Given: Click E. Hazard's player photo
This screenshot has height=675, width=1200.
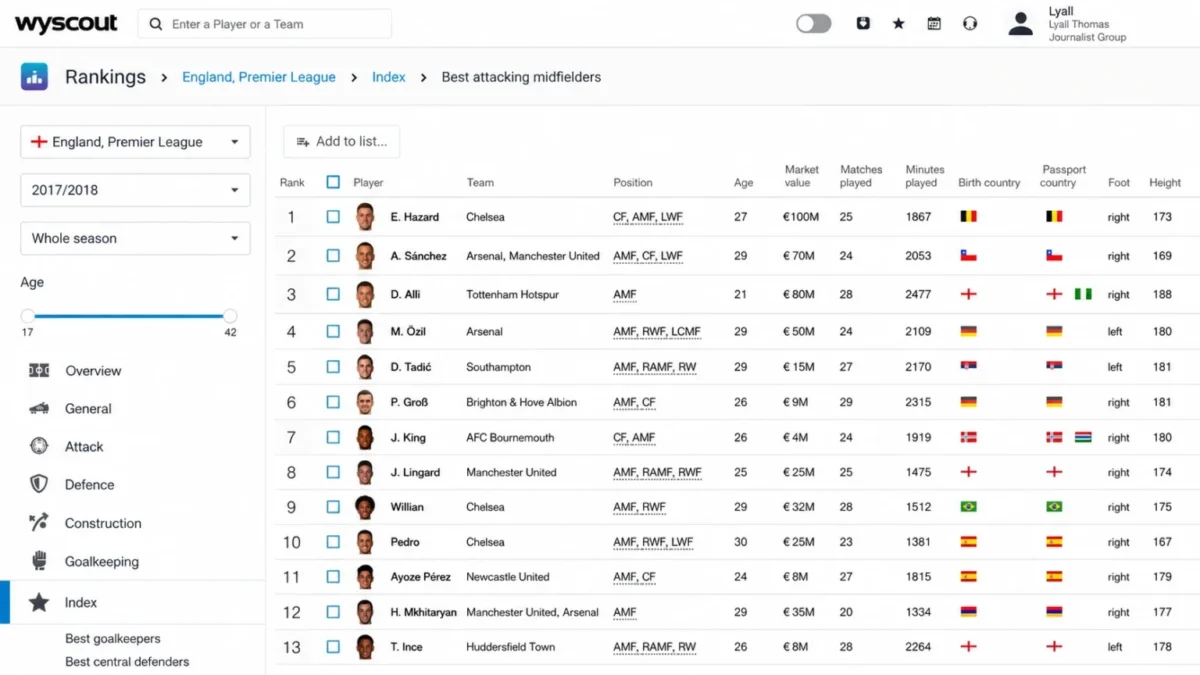Looking at the screenshot, I should (365, 217).
